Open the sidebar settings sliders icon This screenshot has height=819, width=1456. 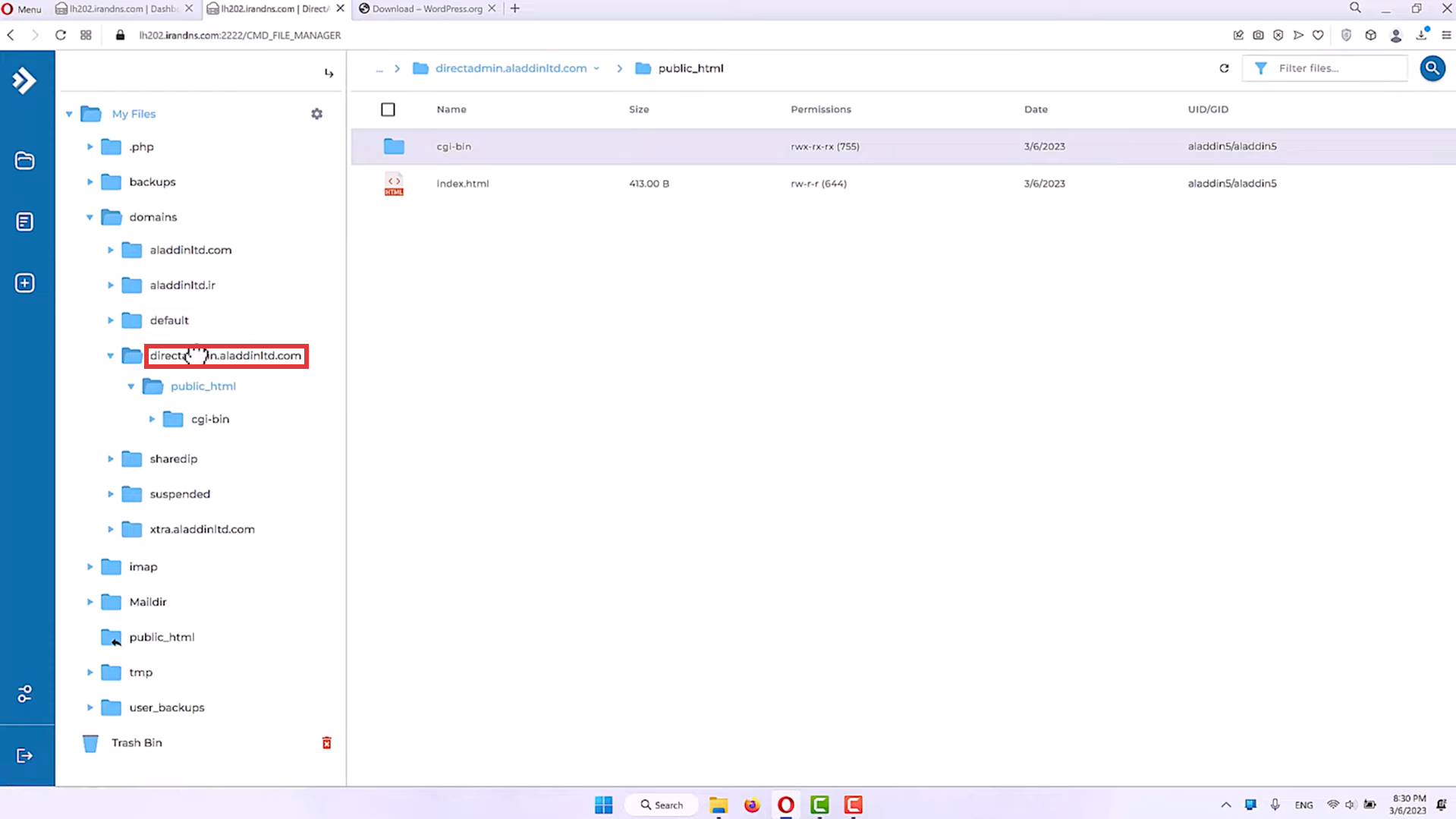(x=24, y=694)
